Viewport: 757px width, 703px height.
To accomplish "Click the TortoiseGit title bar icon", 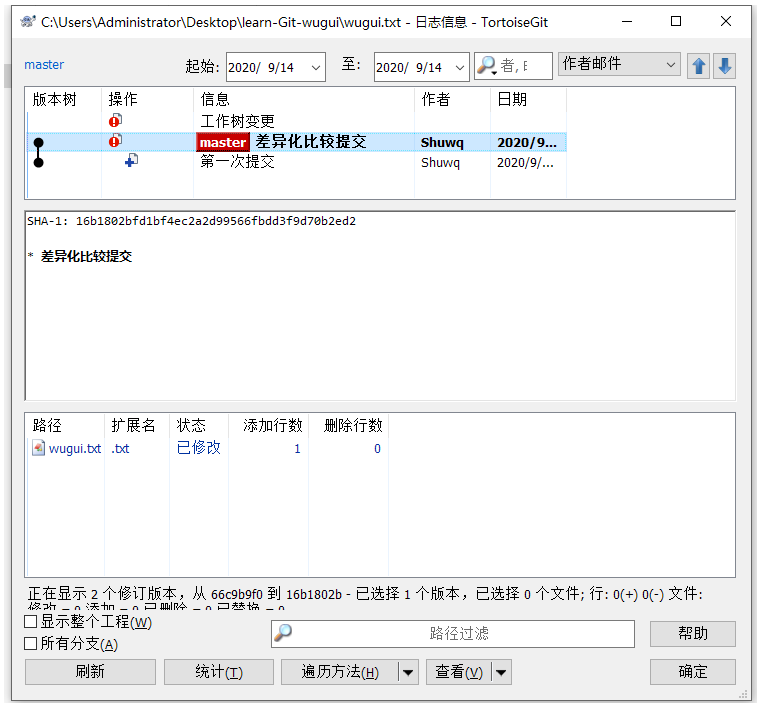I will coord(28,21).
